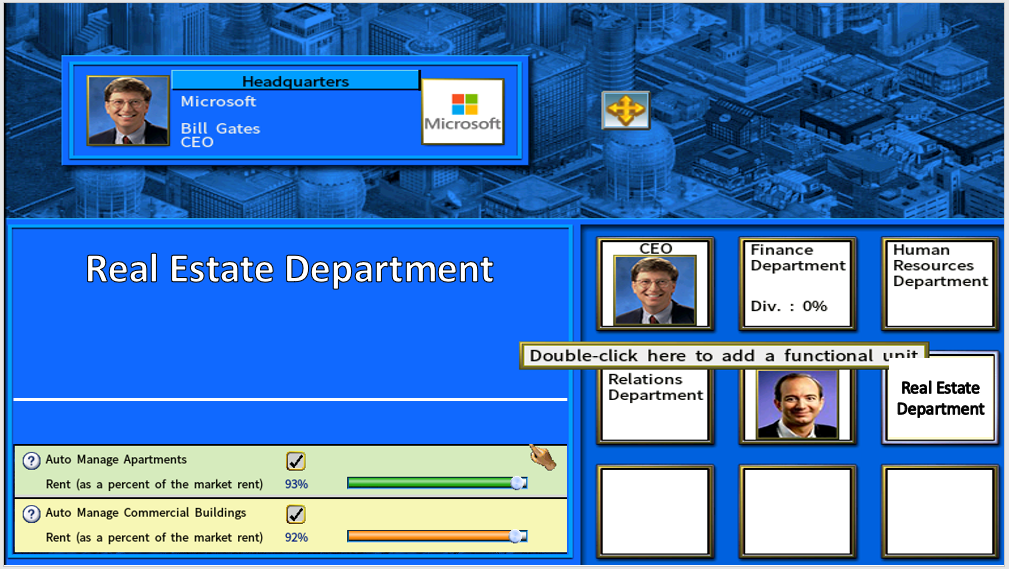1009x569 pixels.
Task: Click the apartments rent green slider handle
Action: click(517, 483)
